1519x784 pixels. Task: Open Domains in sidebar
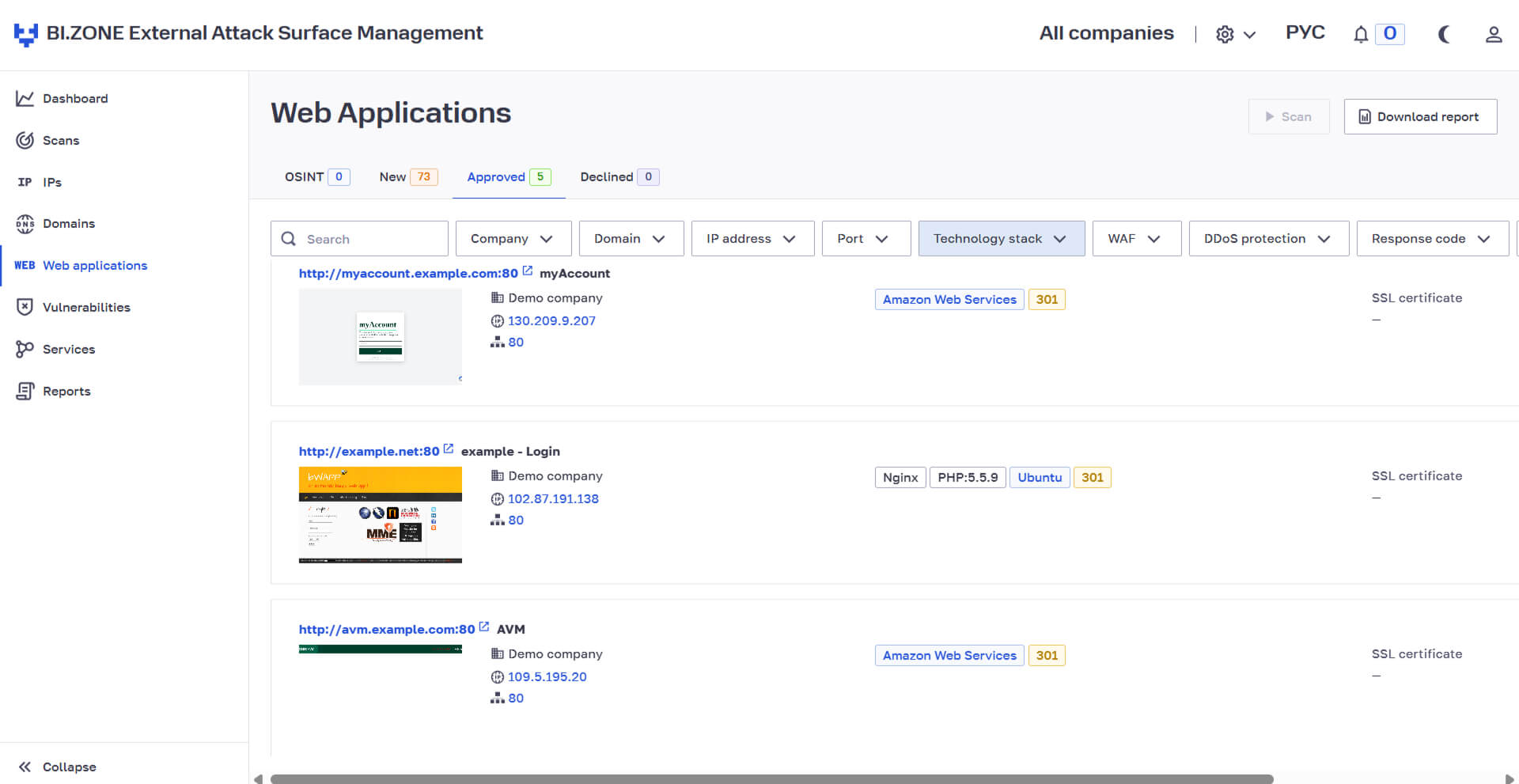(55, 224)
